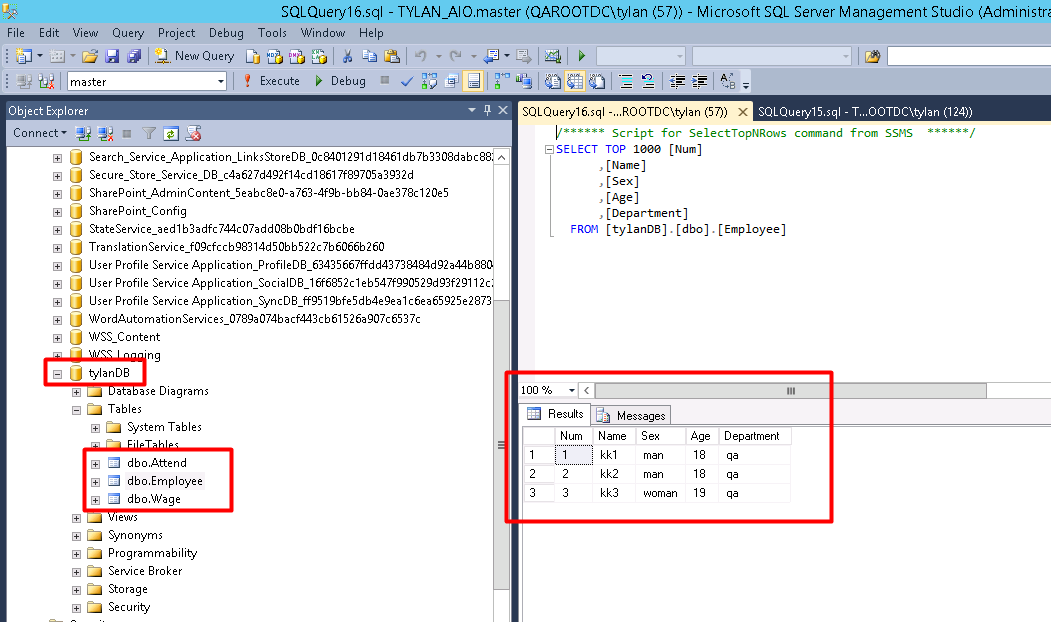
Task: Click the query editor horizontal scrollbar thumb
Action: [x=790, y=390]
